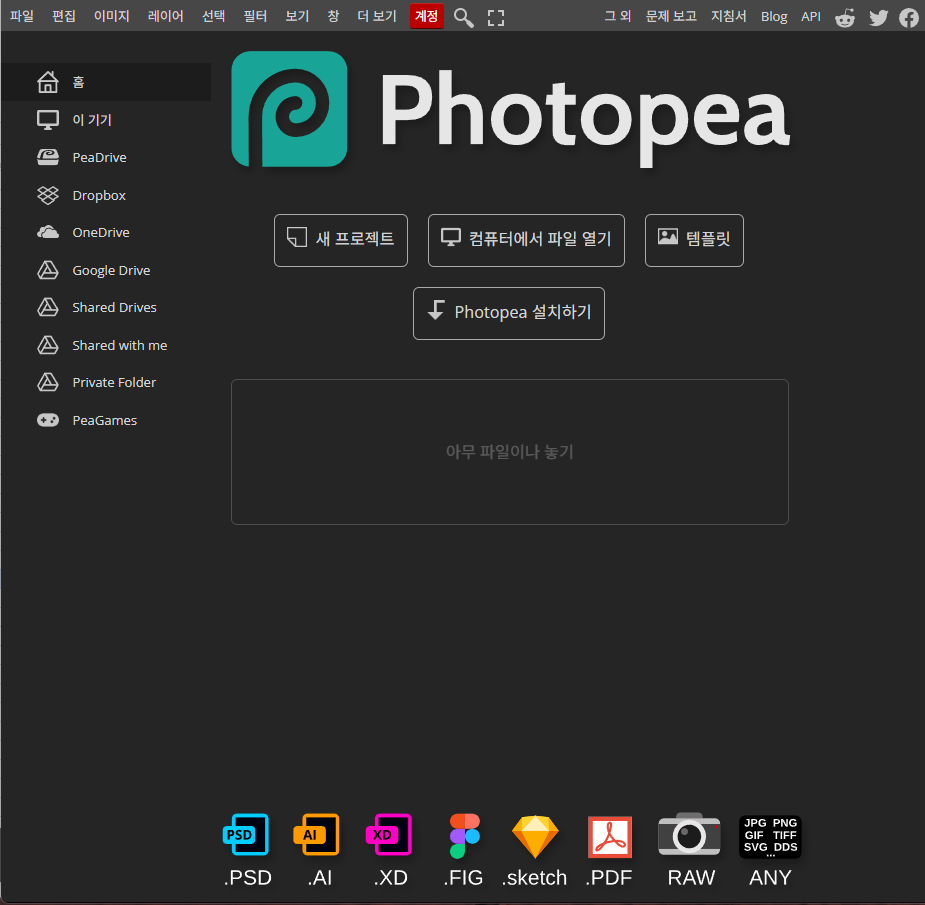Select Dropbox text in the sidebar
The height and width of the screenshot is (905, 925).
click(99, 195)
